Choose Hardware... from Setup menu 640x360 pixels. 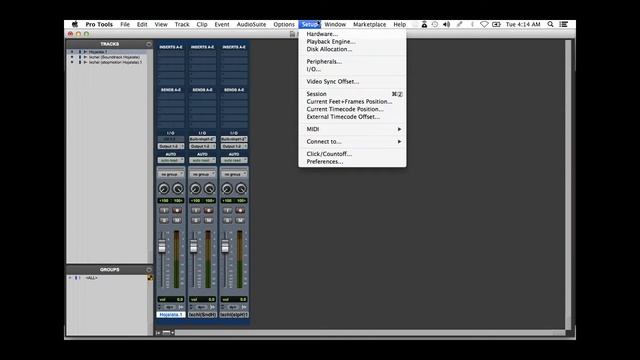pos(352,34)
